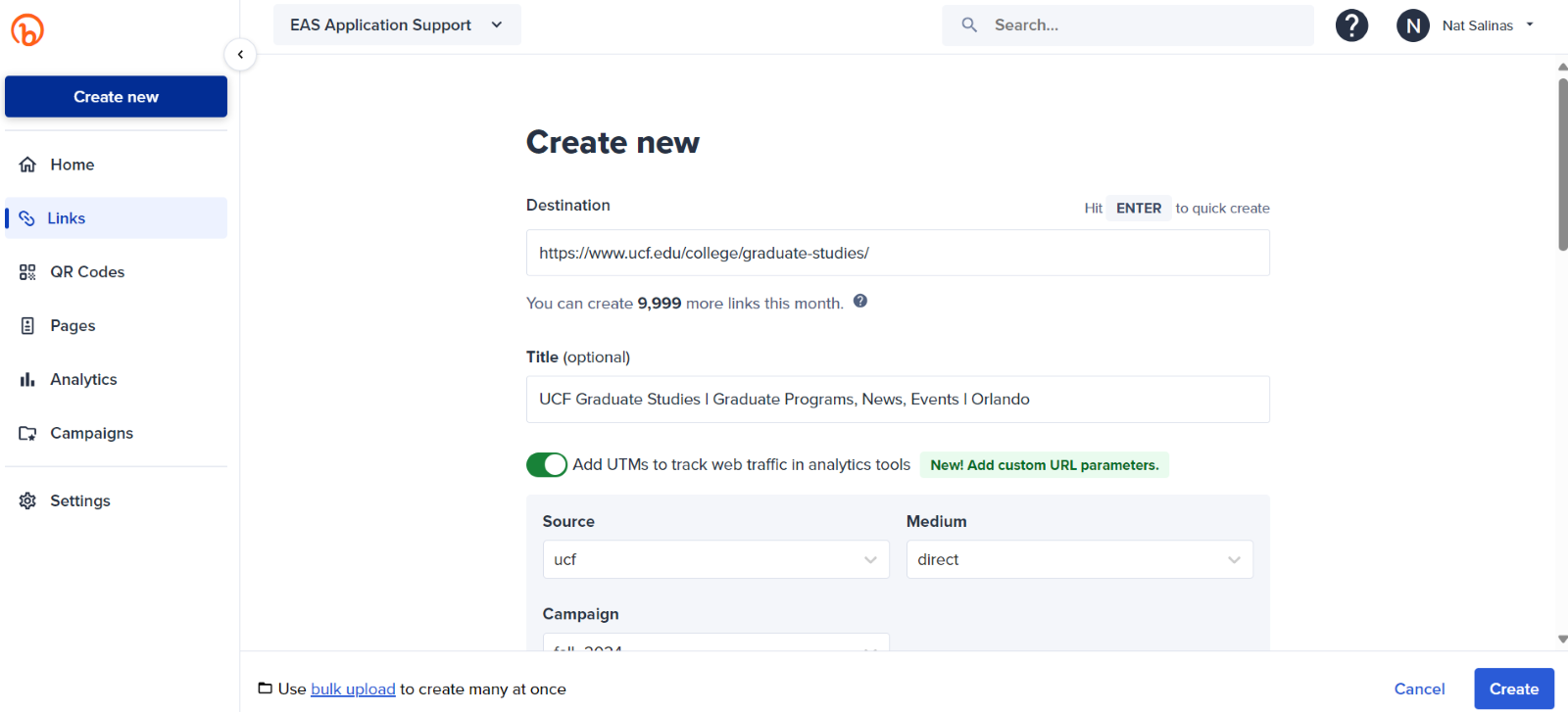Click the info icon beside link limit
The width and height of the screenshot is (1568, 712).
pyautogui.click(x=860, y=302)
